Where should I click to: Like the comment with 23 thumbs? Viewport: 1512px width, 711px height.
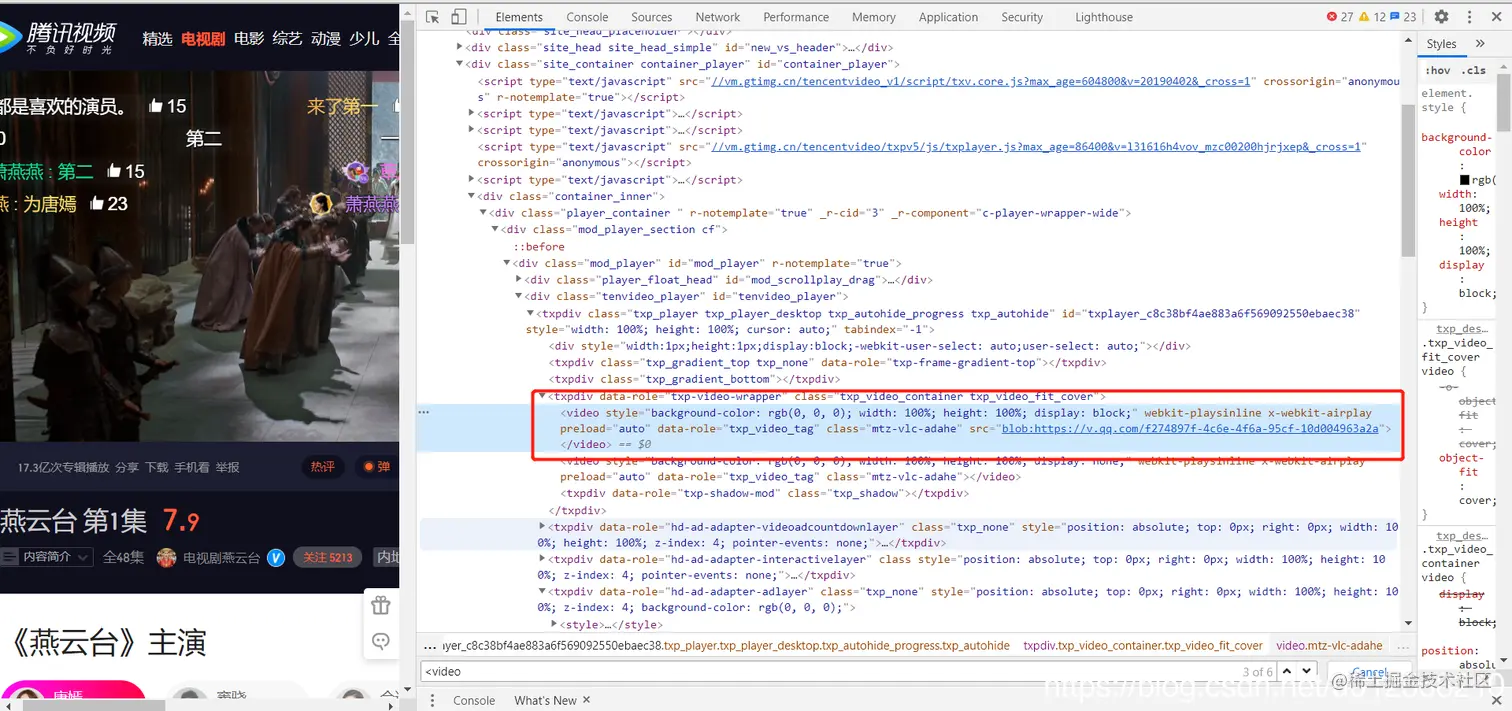pyautogui.click(x=98, y=203)
